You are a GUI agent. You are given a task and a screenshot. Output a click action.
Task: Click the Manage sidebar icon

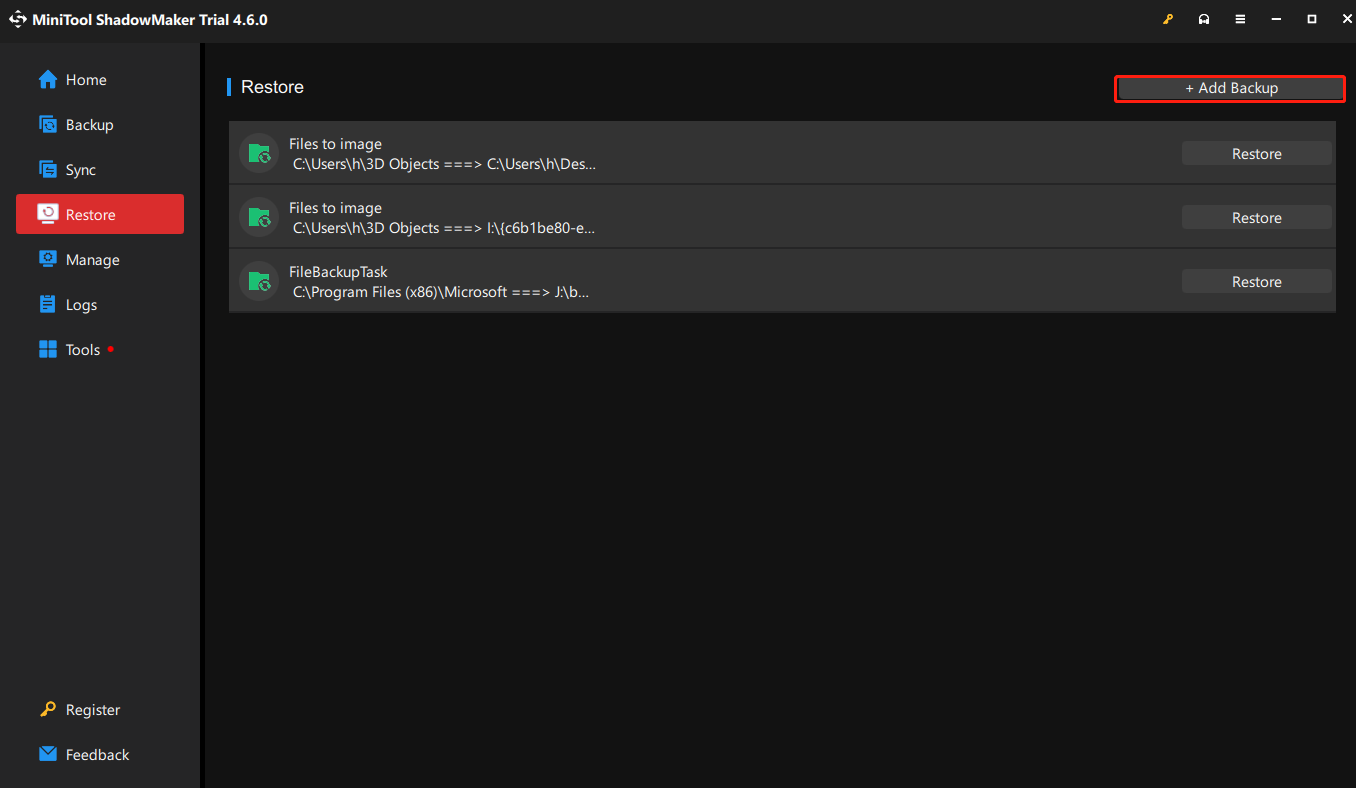coord(48,260)
